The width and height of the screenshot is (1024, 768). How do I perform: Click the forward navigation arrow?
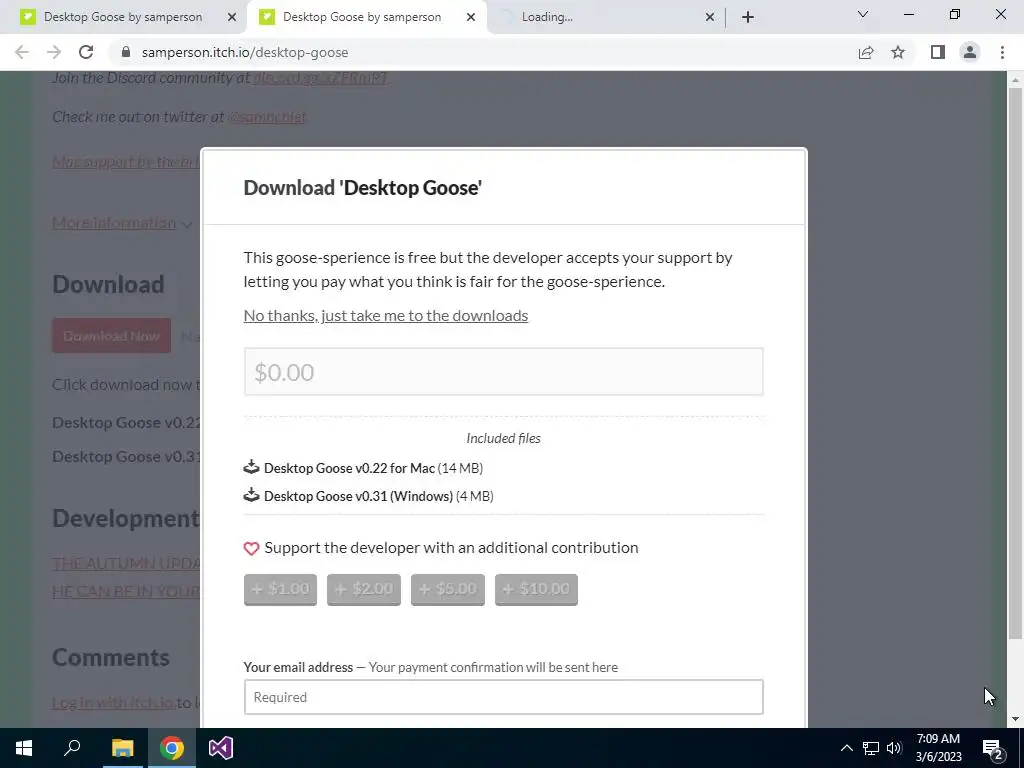coord(54,52)
